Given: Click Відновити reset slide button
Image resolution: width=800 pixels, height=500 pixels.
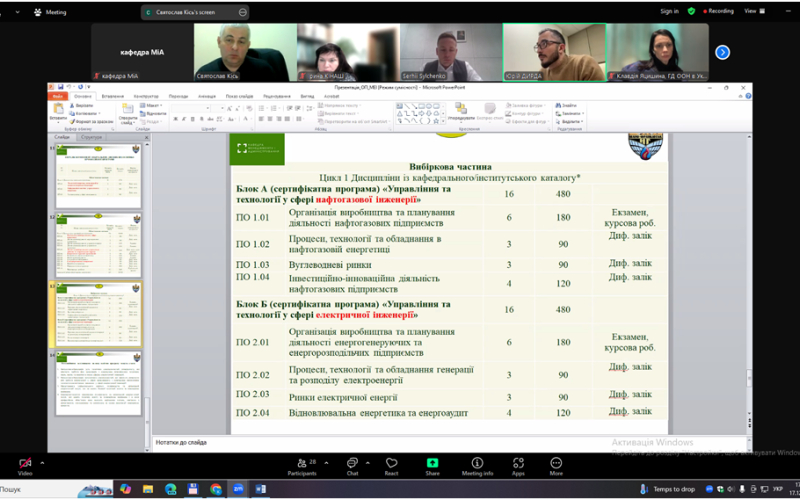Looking at the screenshot, I should coord(153,113).
